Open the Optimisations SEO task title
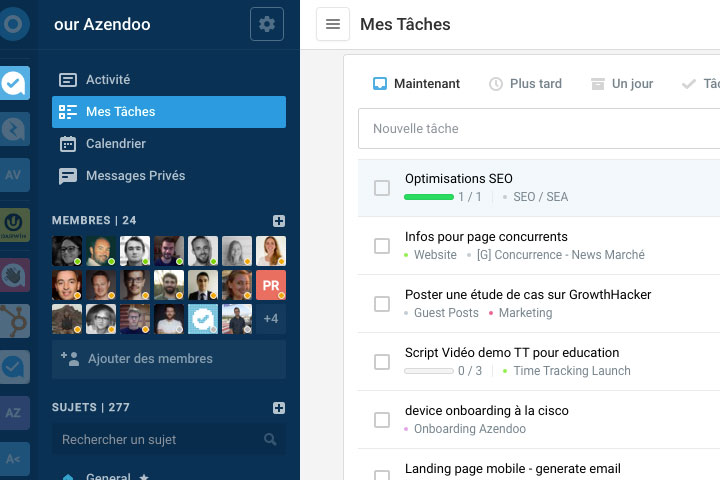 [459, 179]
